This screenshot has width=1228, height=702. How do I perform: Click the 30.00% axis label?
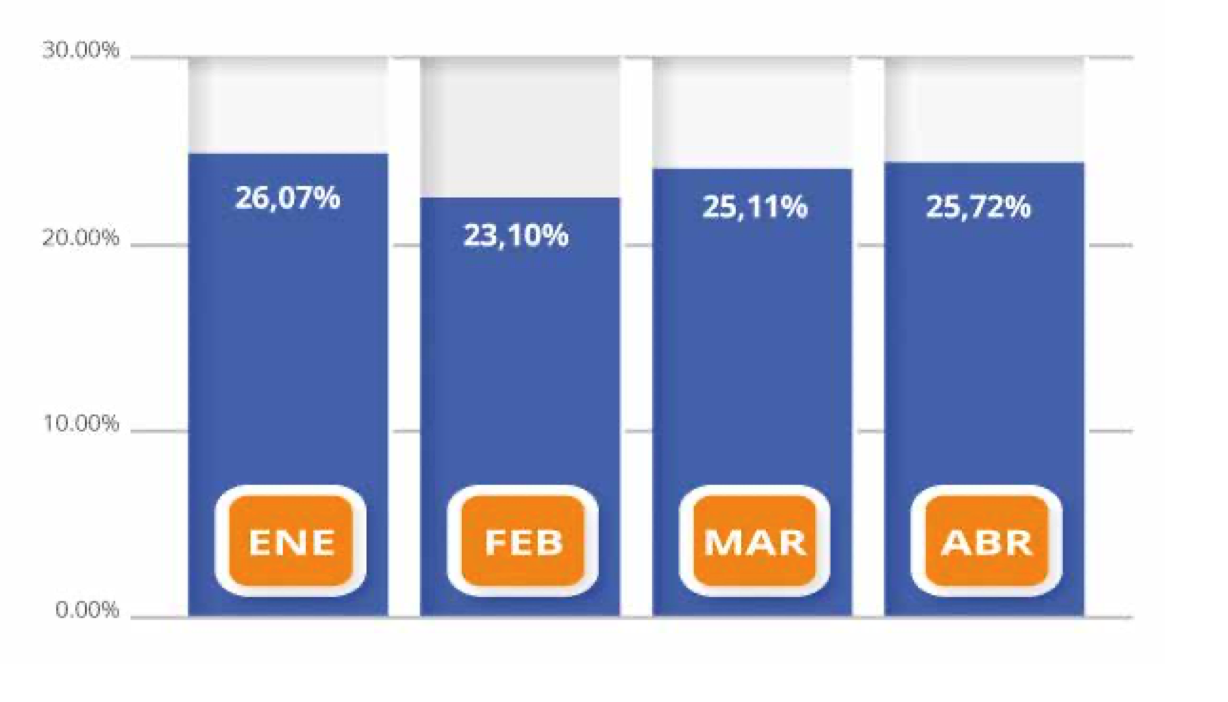coord(81,52)
